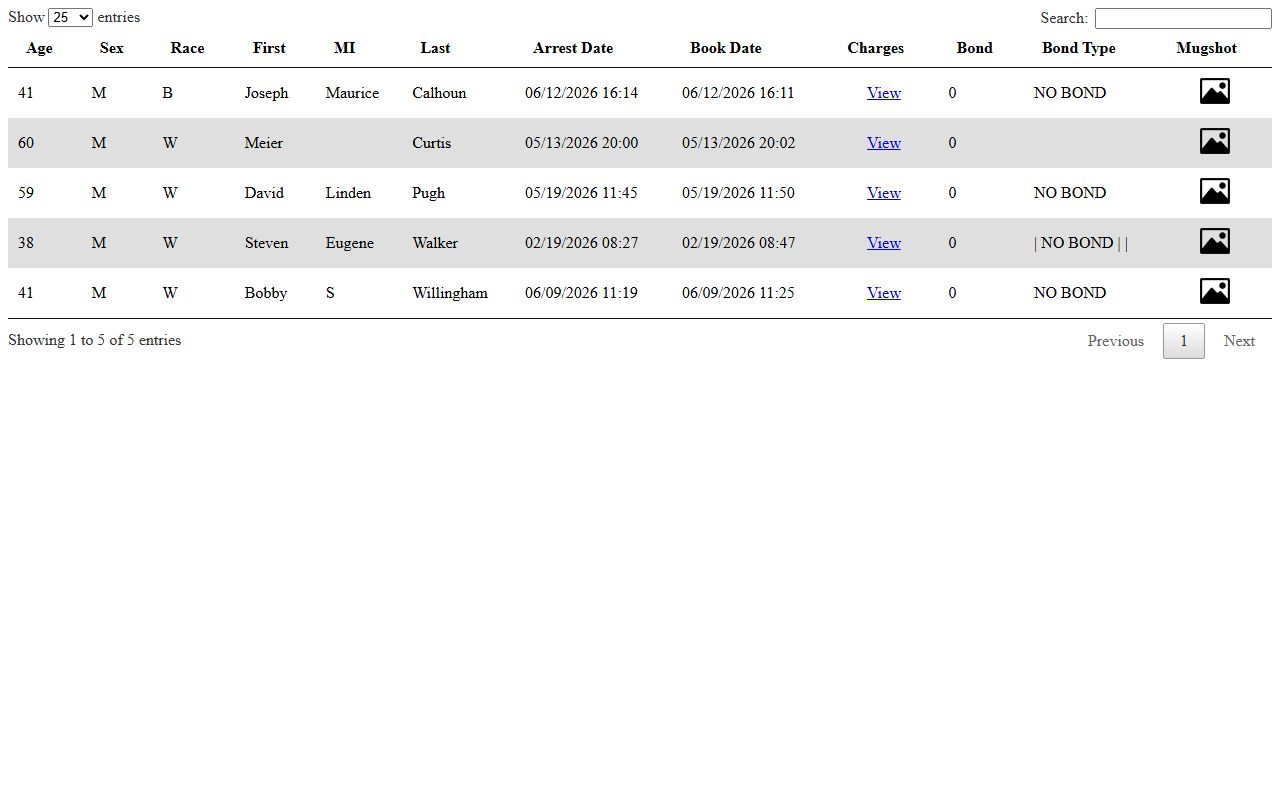The image size is (1280, 800).
Task: Go to the Next page
Action: coord(1239,341)
